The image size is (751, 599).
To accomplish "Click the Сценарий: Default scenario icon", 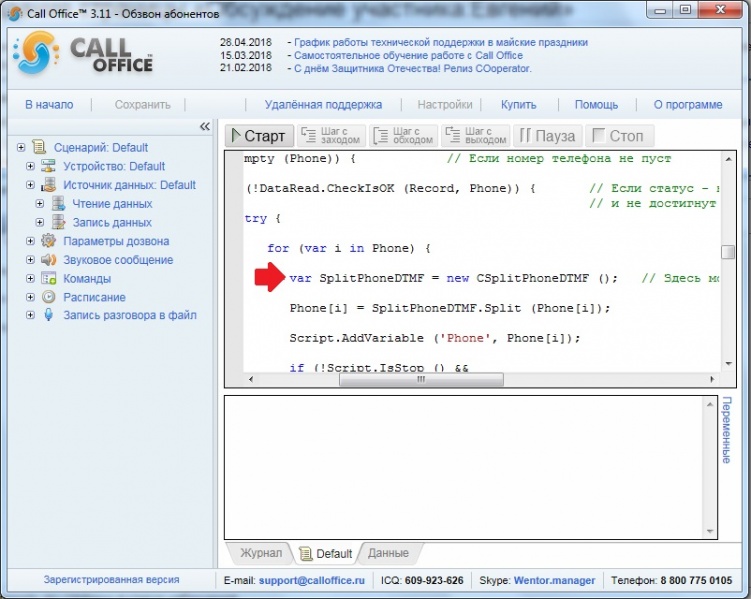I will pos(39,147).
